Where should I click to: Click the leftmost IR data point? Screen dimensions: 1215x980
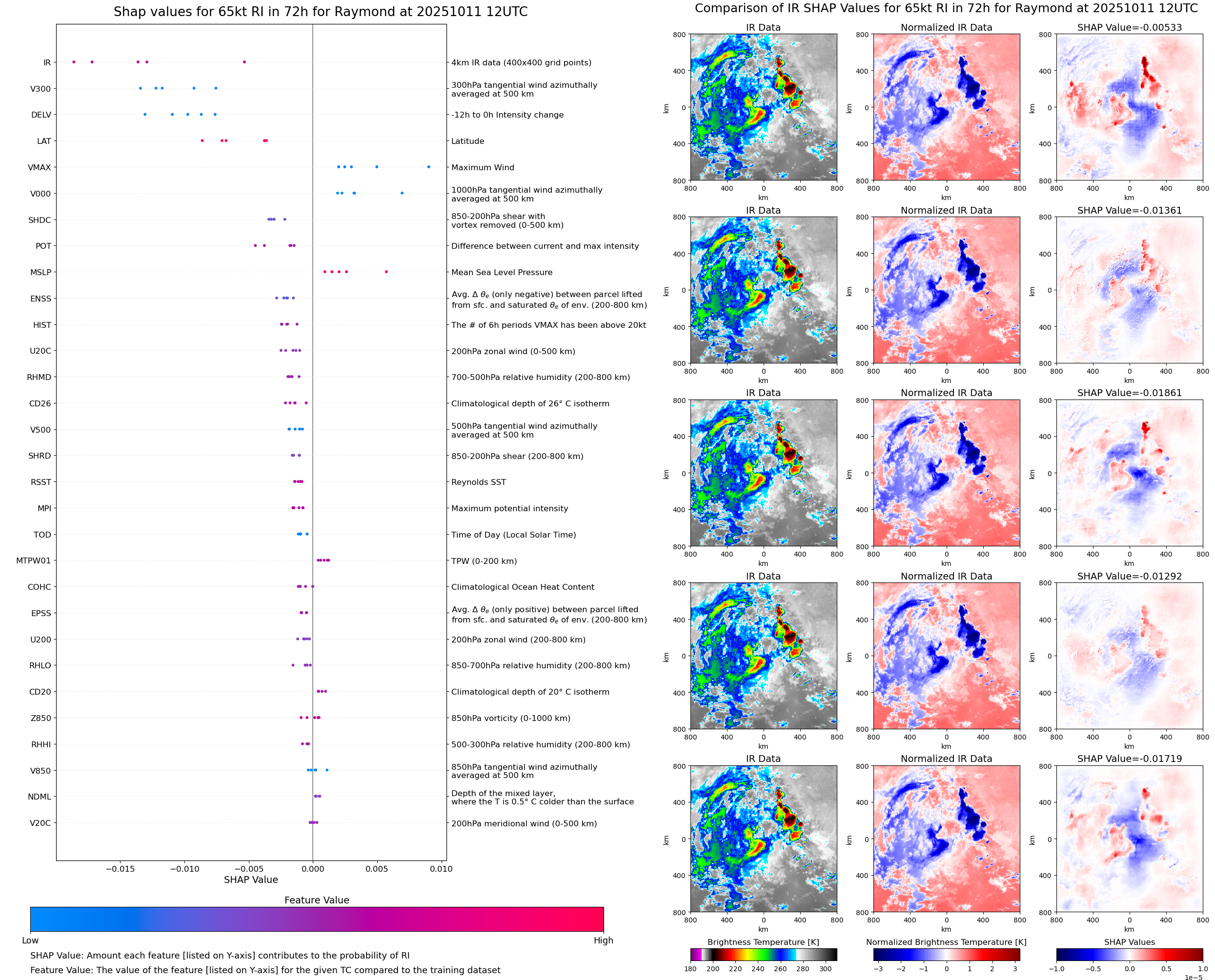(74, 62)
